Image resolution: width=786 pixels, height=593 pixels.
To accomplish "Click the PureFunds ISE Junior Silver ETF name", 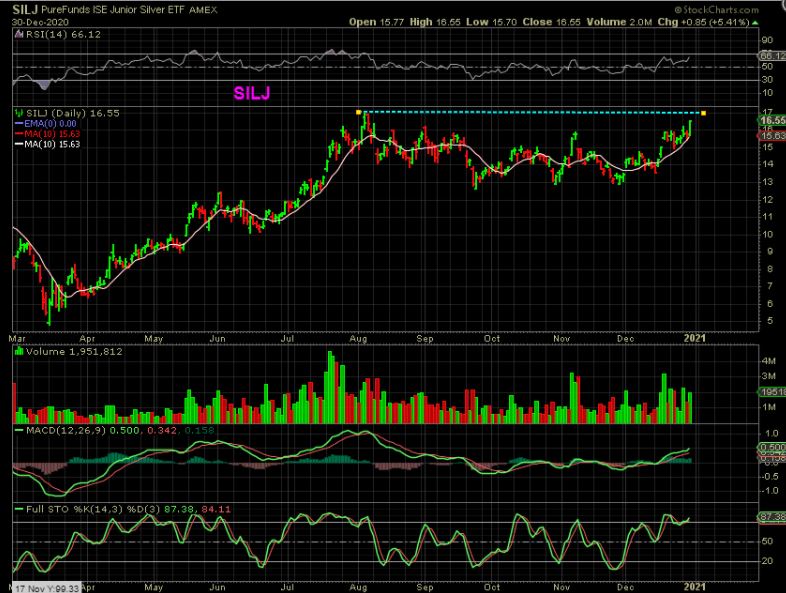I will (x=113, y=10).
